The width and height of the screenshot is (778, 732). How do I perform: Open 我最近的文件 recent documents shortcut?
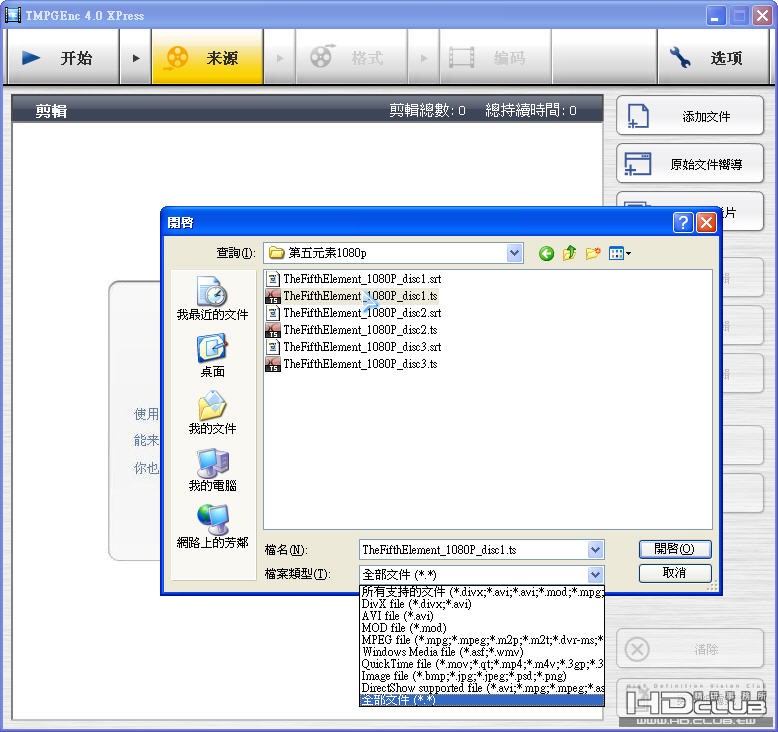212,298
